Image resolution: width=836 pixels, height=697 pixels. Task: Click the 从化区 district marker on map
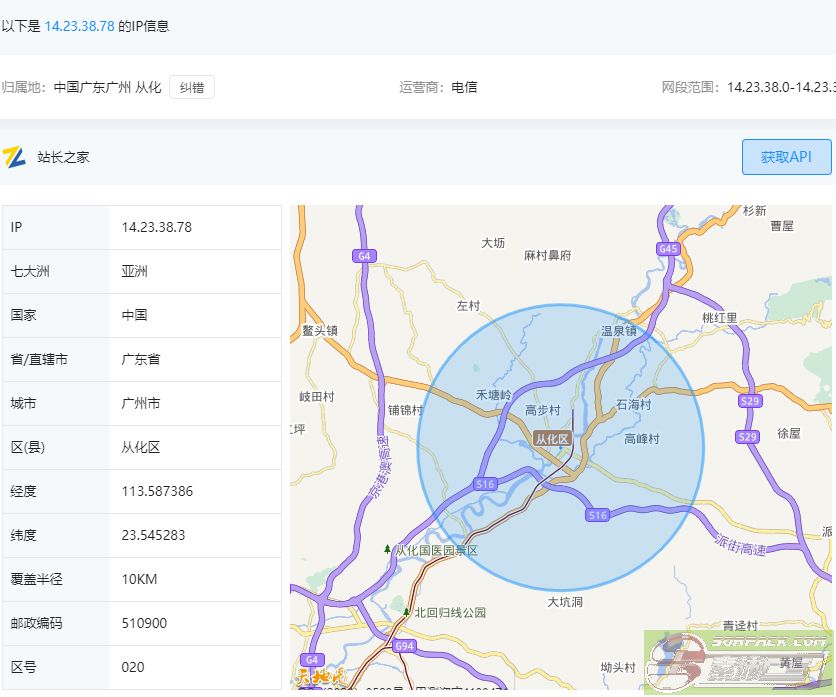(551, 439)
